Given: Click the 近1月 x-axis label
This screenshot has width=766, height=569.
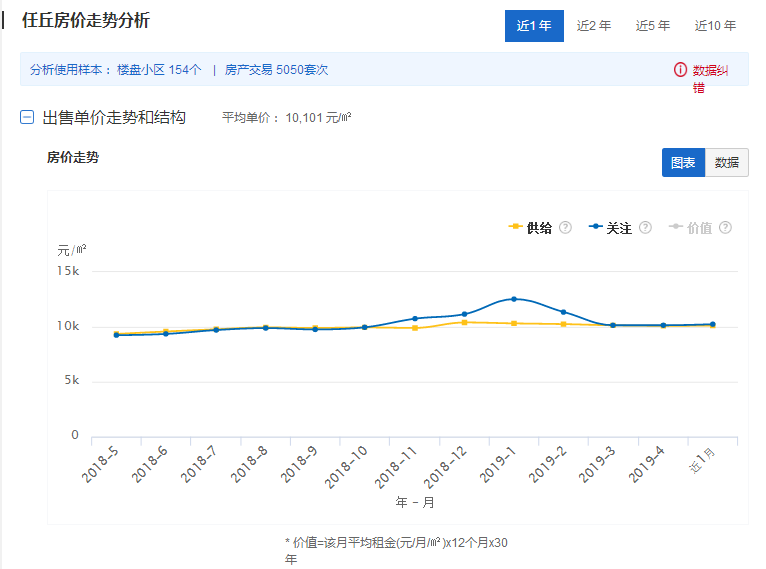Looking at the screenshot, I should (x=702, y=460).
